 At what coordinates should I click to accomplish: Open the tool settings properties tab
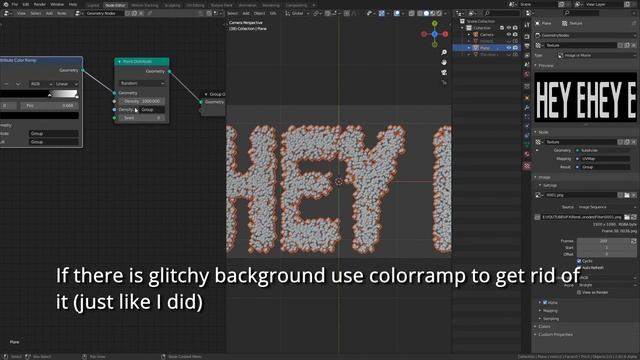(527, 25)
